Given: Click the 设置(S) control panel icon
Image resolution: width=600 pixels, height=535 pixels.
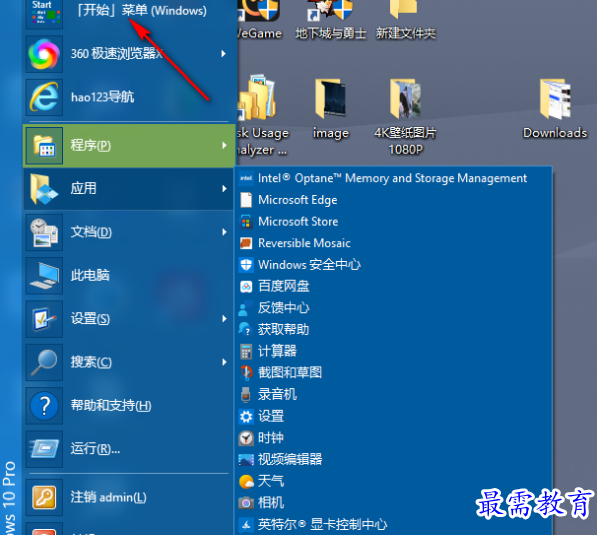Looking at the screenshot, I should [44, 319].
